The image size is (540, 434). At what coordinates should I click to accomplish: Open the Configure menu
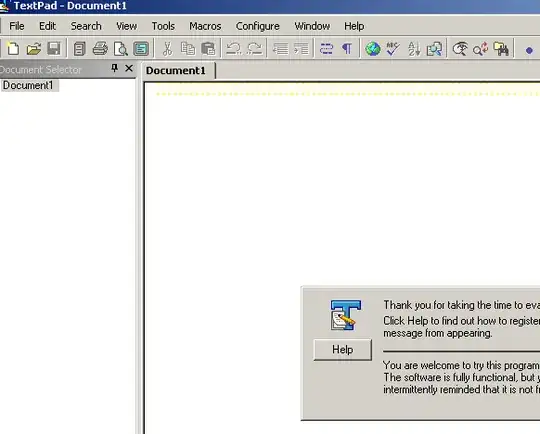click(258, 26)
